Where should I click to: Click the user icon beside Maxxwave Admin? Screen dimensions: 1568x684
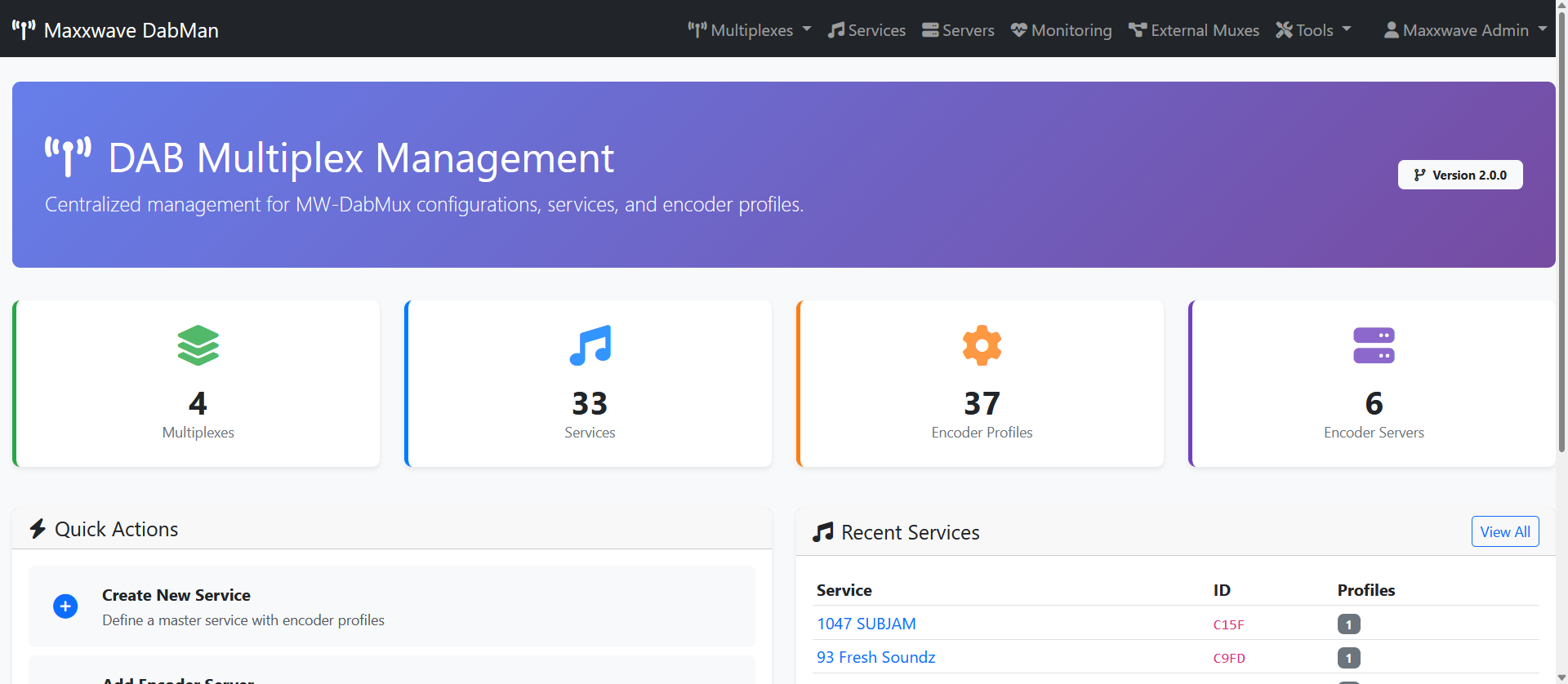click(x=1392, y=30)
